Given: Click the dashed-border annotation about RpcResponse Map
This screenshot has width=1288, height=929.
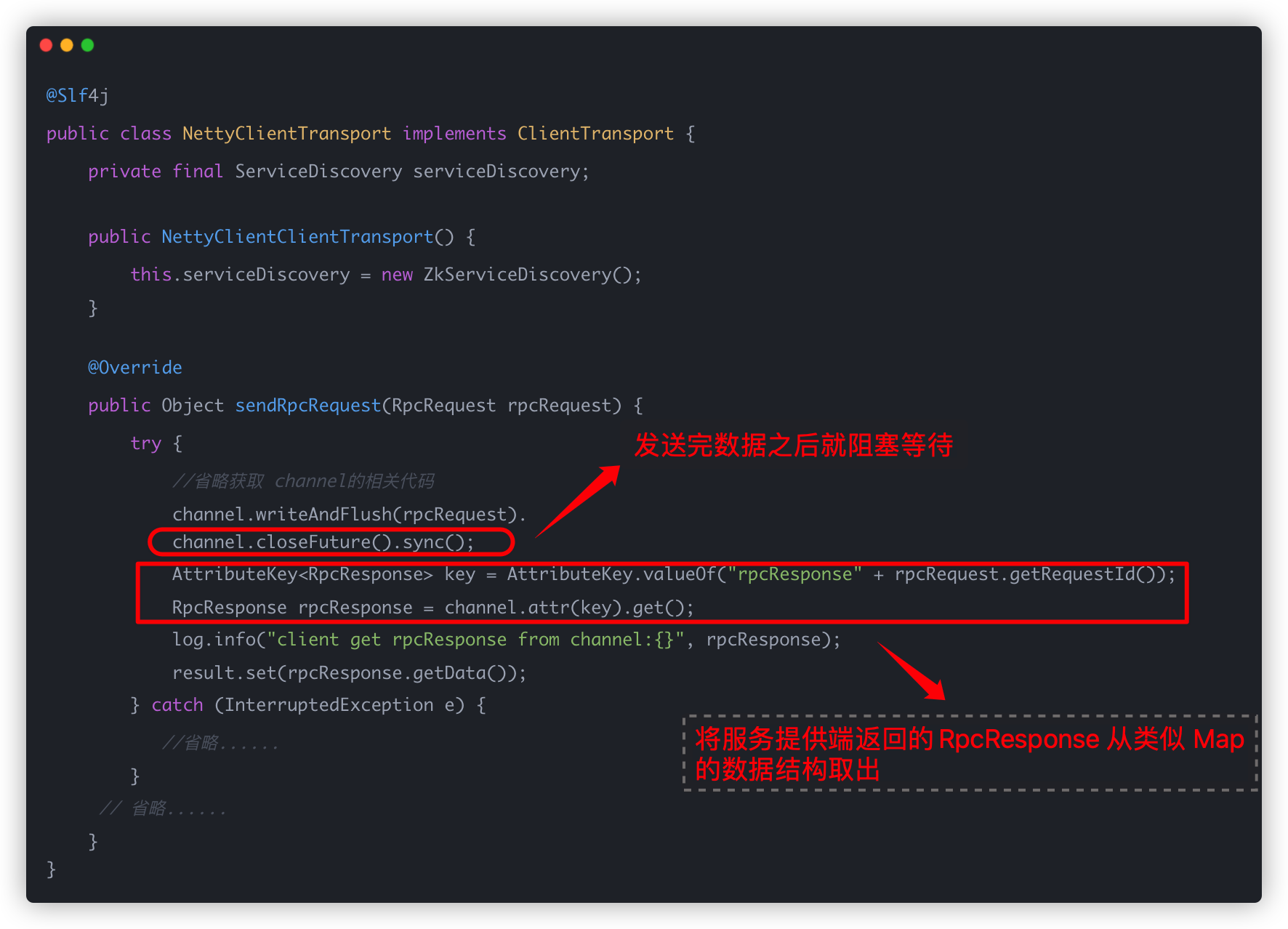Looking at the screenshot, I should (969, 753).
